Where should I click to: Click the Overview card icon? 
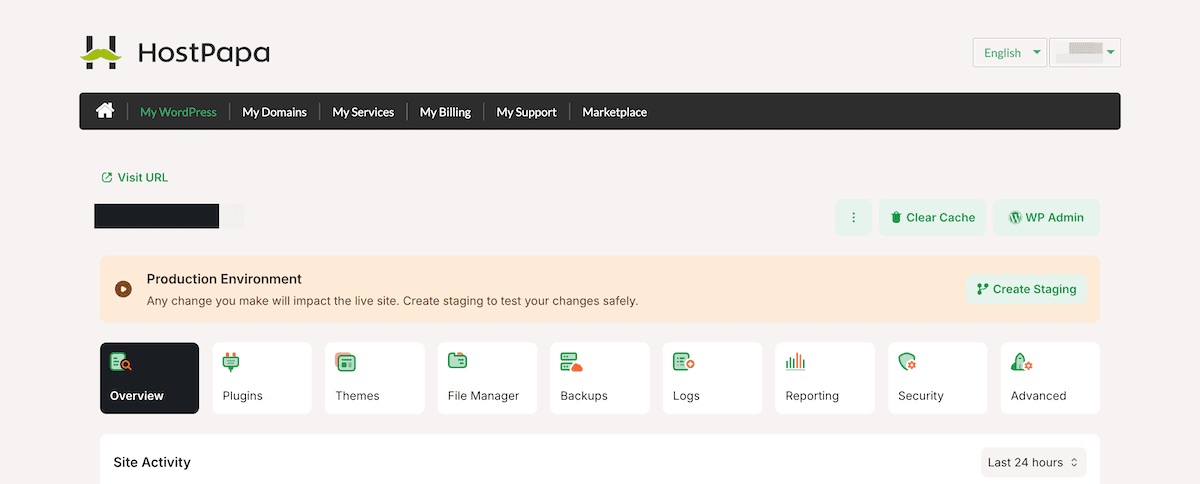(x=121, y=362)
